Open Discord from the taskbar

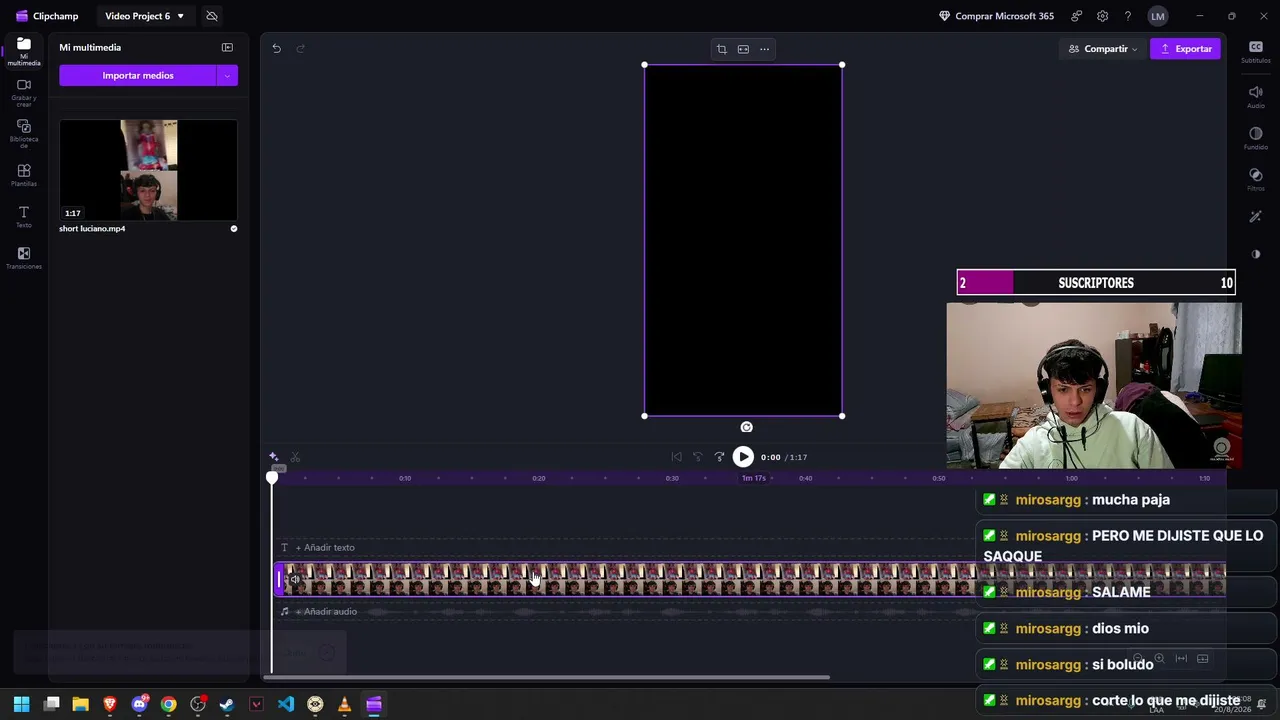pyautogui.click(x=140, y=704)
